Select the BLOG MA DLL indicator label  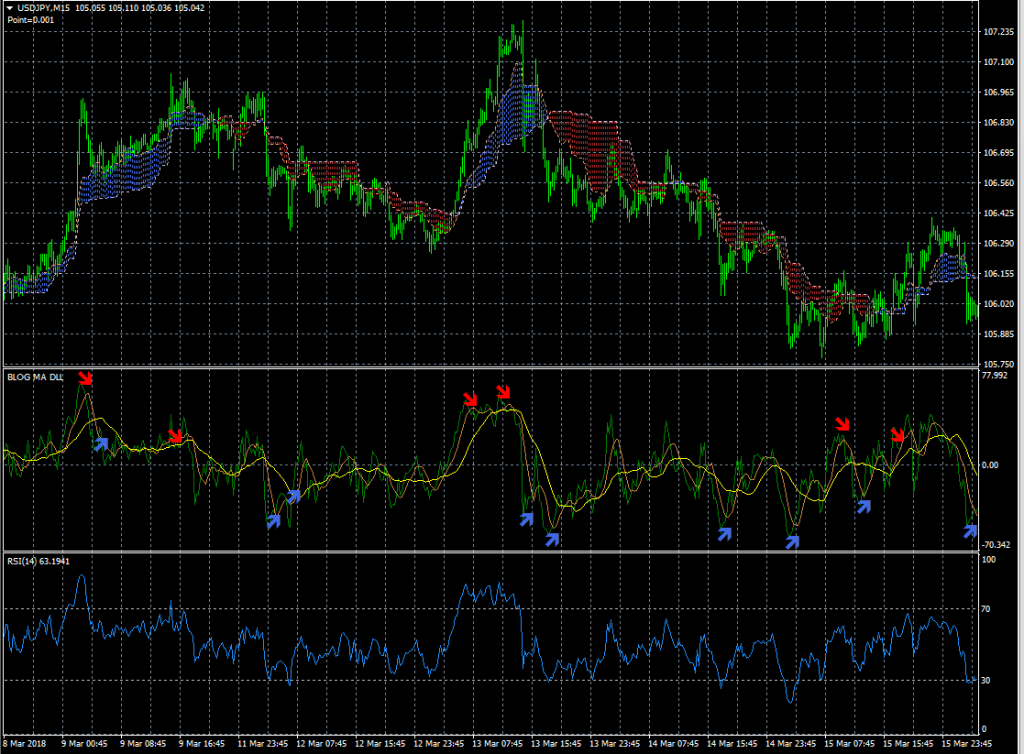click(x=35, y=377)
